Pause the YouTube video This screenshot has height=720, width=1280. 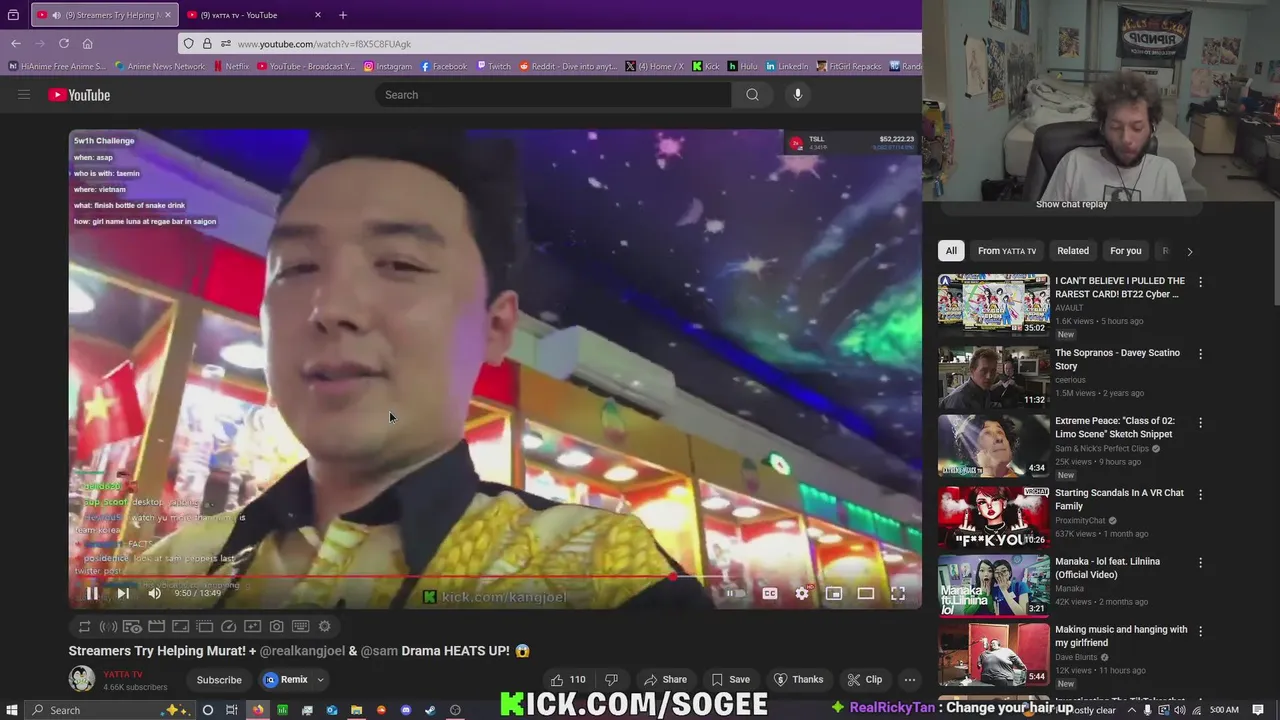pyautogui.click(x=92, y=594)
